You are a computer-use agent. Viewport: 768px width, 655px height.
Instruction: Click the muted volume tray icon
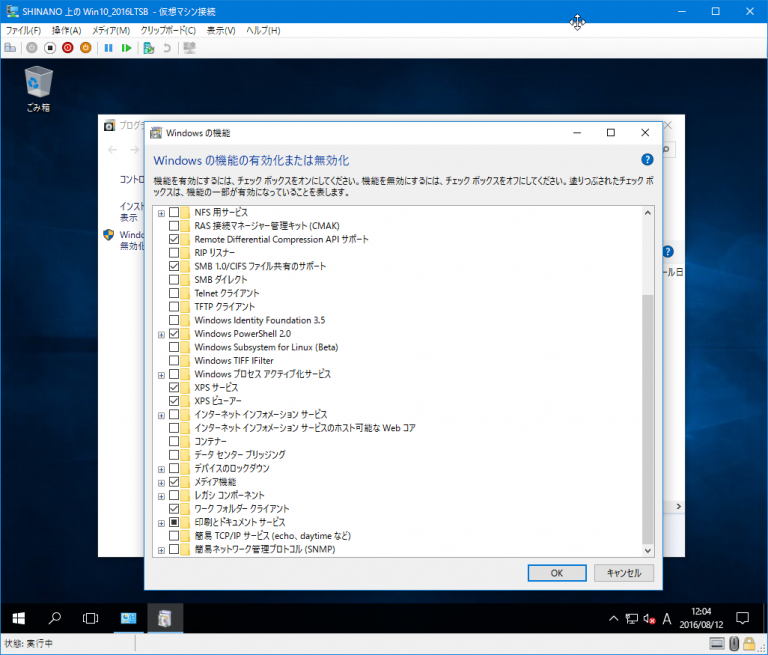click(x=649, y=619)
